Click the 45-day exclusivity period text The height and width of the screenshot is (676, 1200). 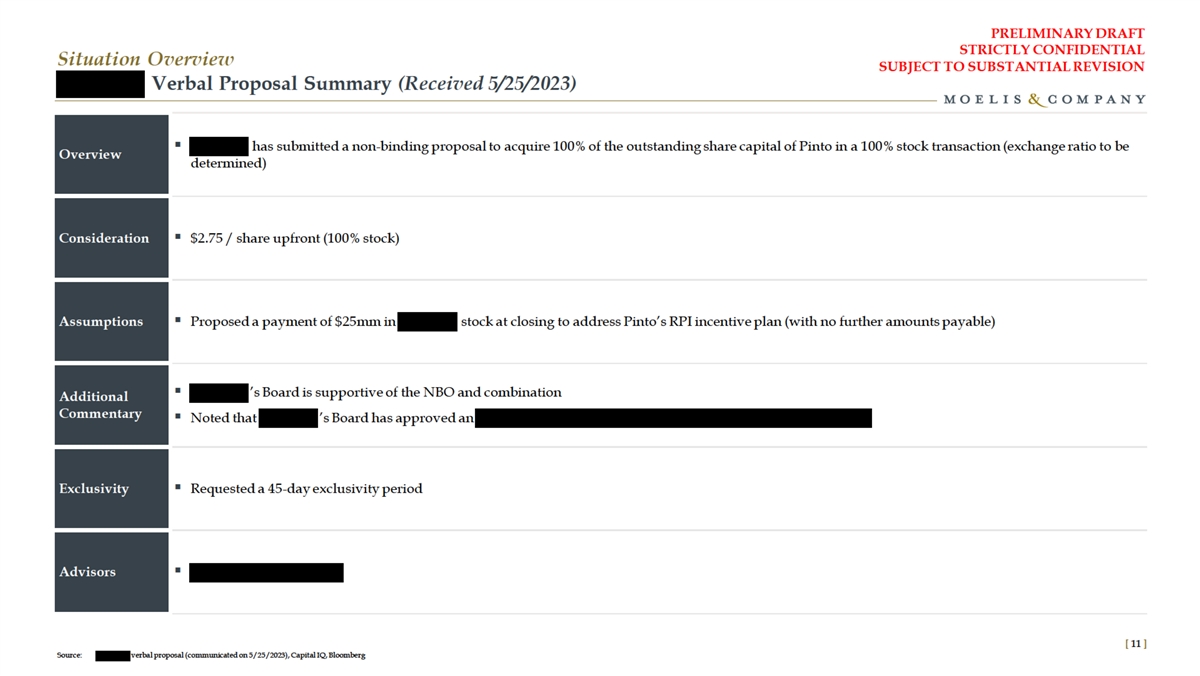point(306,489)
